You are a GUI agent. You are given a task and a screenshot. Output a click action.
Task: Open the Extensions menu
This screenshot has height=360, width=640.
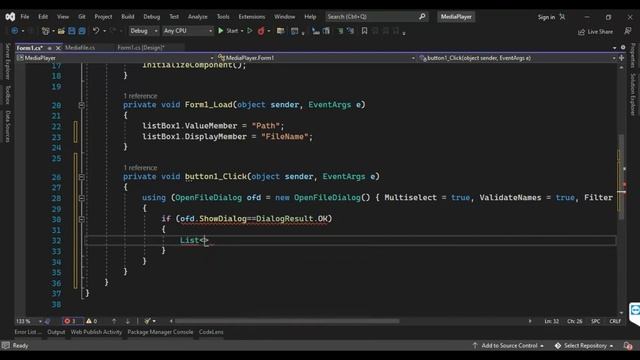click(251, 17)
